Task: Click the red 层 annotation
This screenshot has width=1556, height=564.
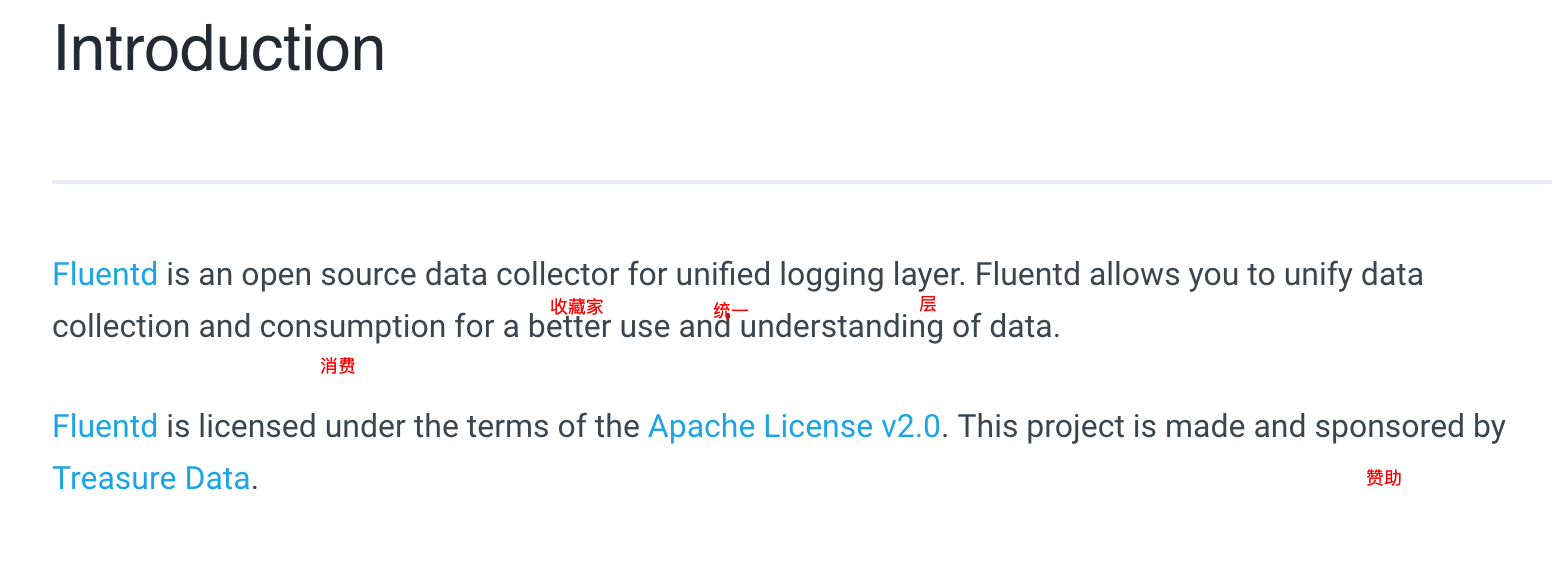Action: click(x=928, y=304)
